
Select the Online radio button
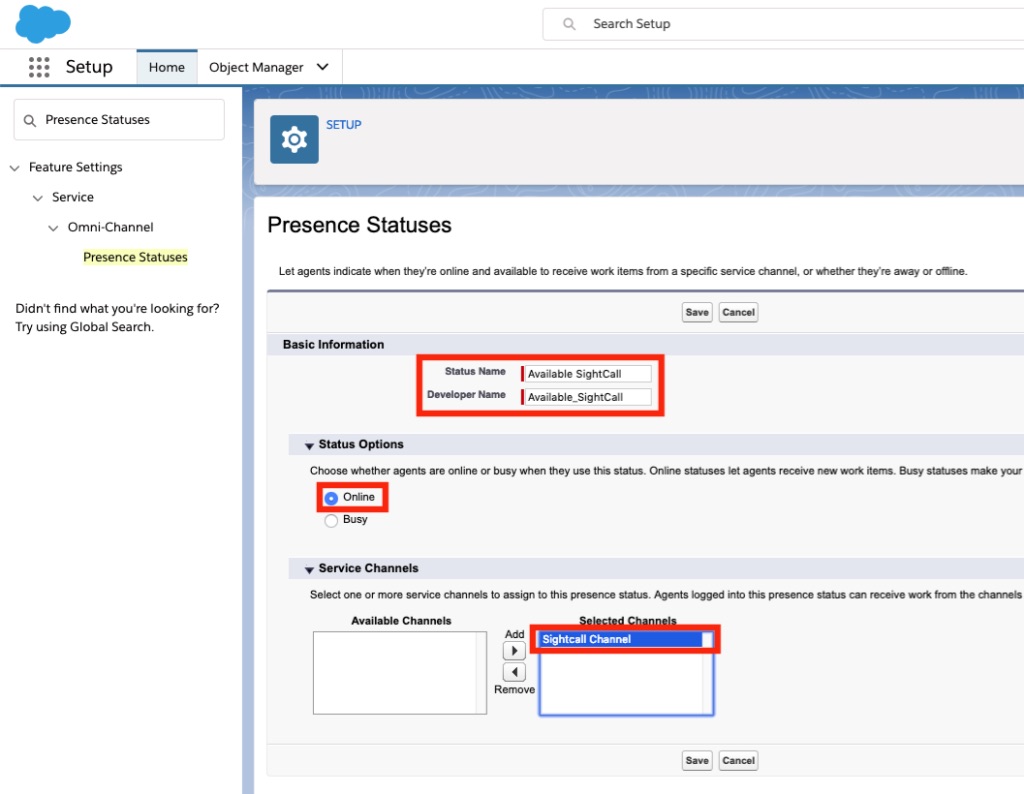click(x=331, y=498)
